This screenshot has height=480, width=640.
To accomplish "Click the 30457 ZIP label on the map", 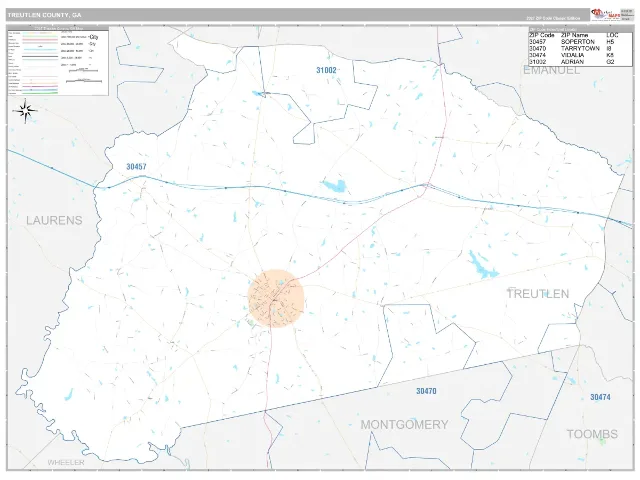I will [x=136, y=167].
